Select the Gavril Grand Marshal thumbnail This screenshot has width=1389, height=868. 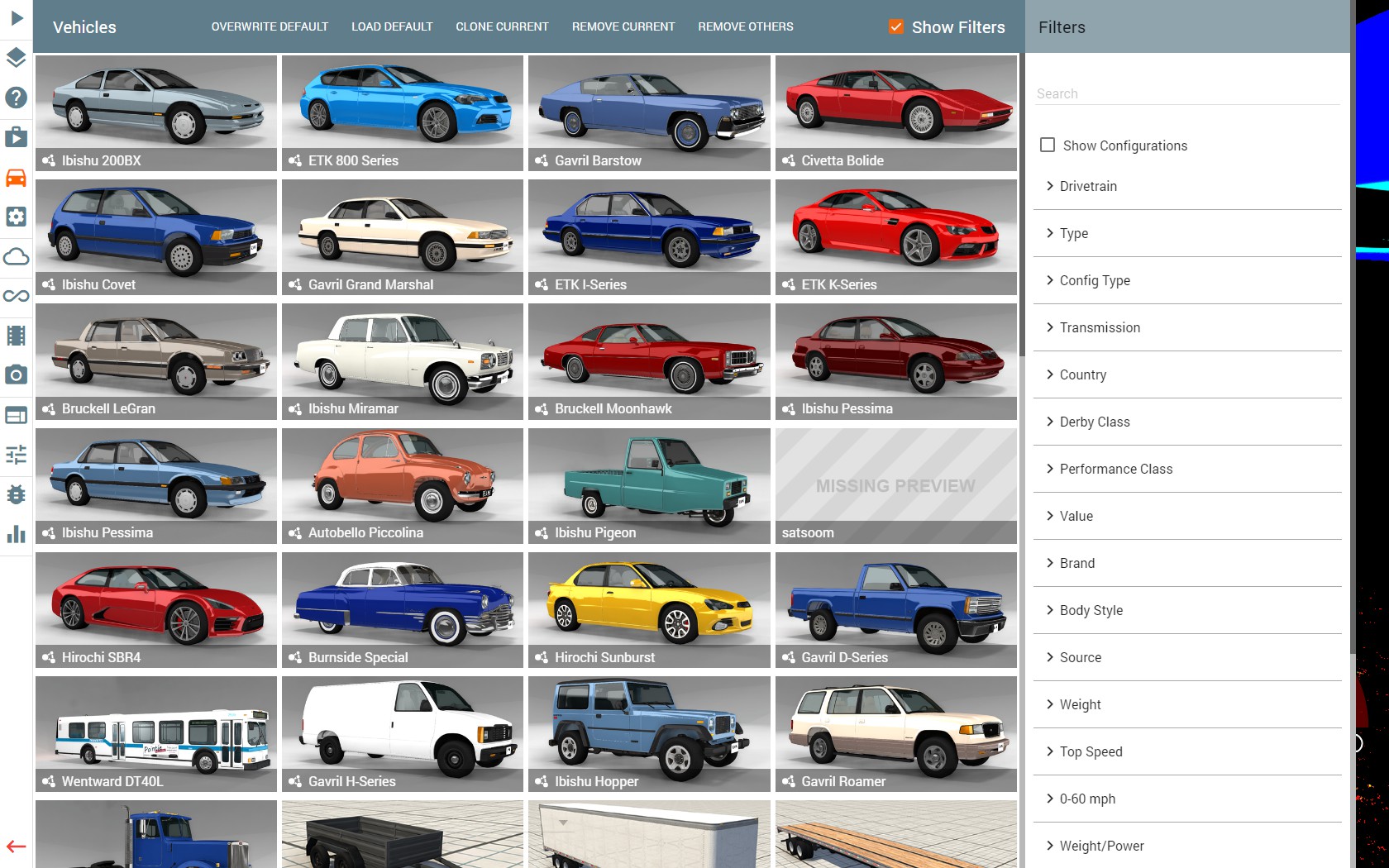(x=403, y=237)
